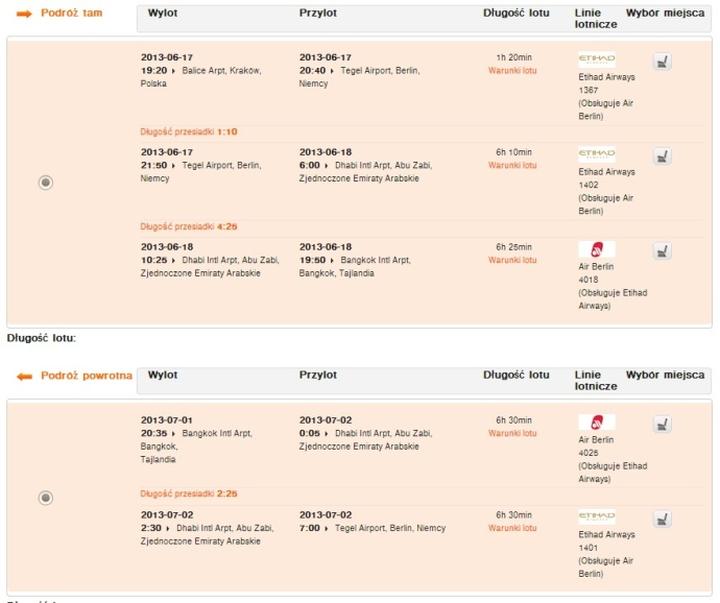Click seat icon for Air Berlin flight 4025

pos(661,424)
